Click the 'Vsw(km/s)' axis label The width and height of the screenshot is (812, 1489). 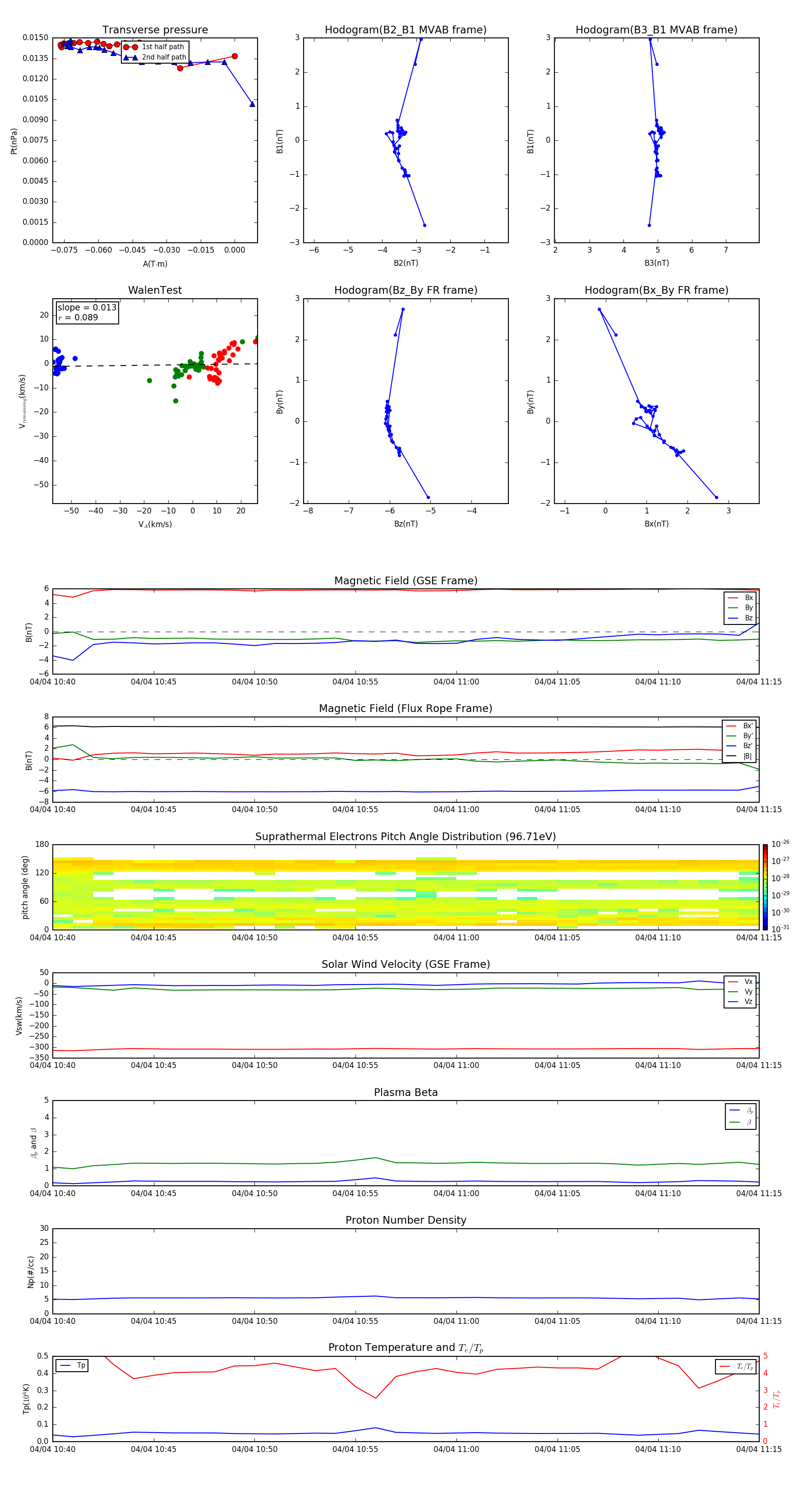coord(19,1016)
